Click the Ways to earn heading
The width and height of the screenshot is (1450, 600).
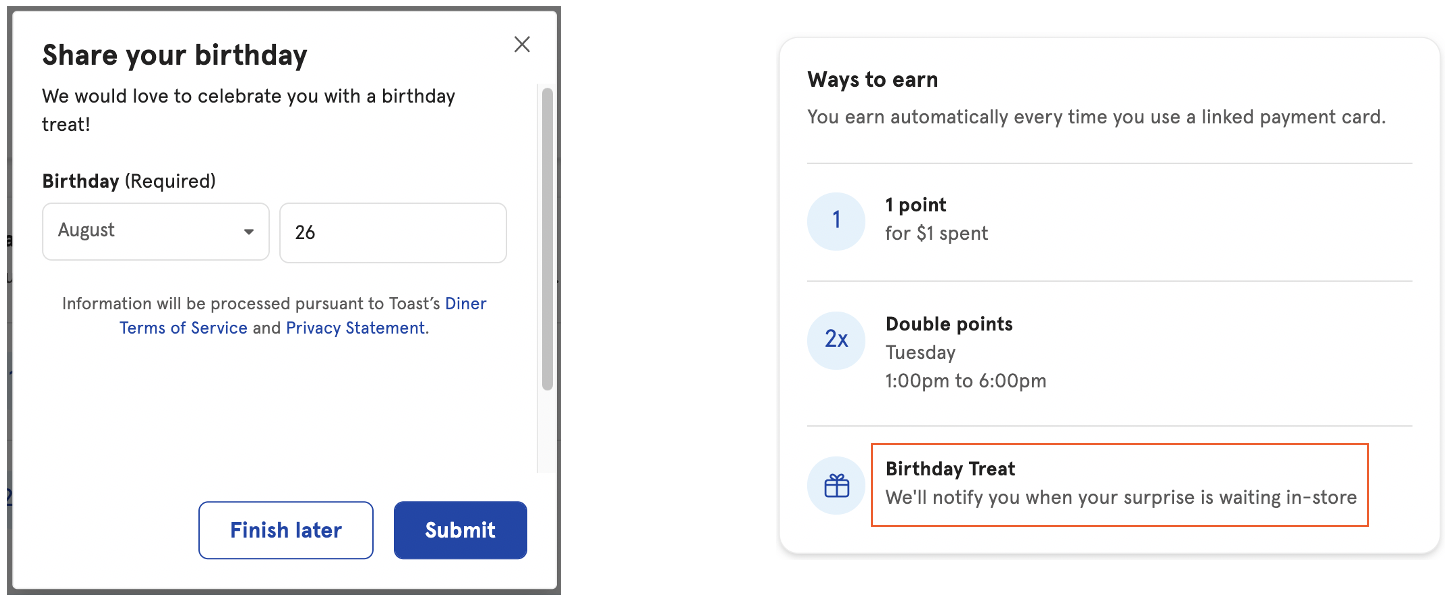point(872,79)
